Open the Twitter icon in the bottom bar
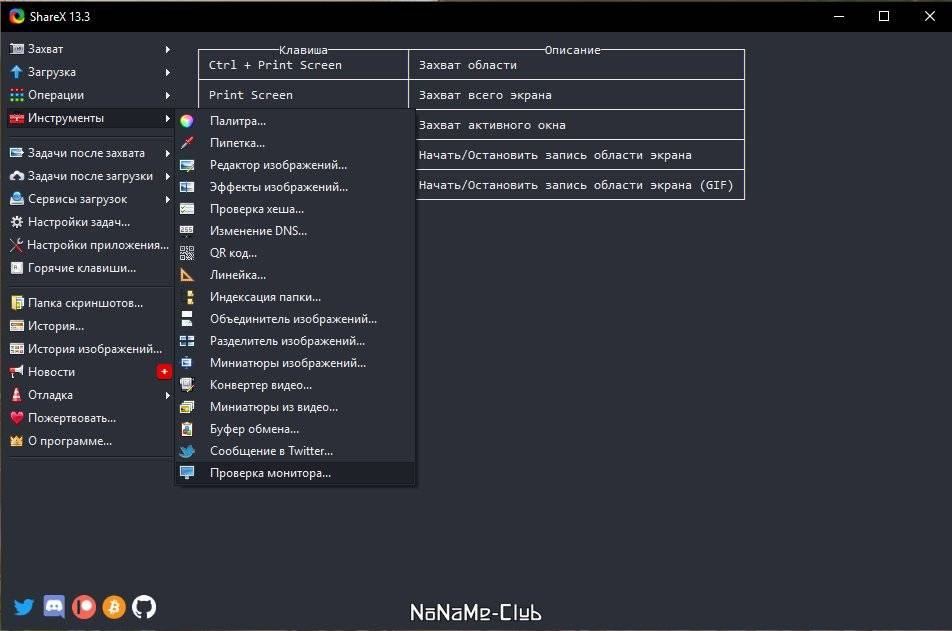952x631 pixels. click(x=24, y=607)
